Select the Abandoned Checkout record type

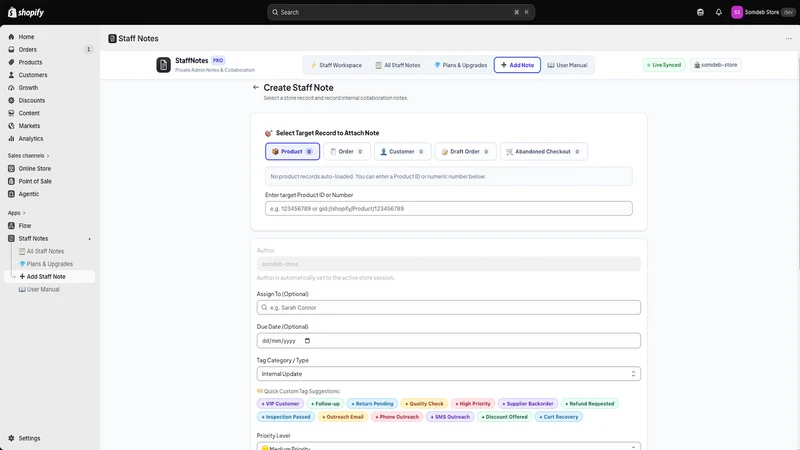click(543, 152)
